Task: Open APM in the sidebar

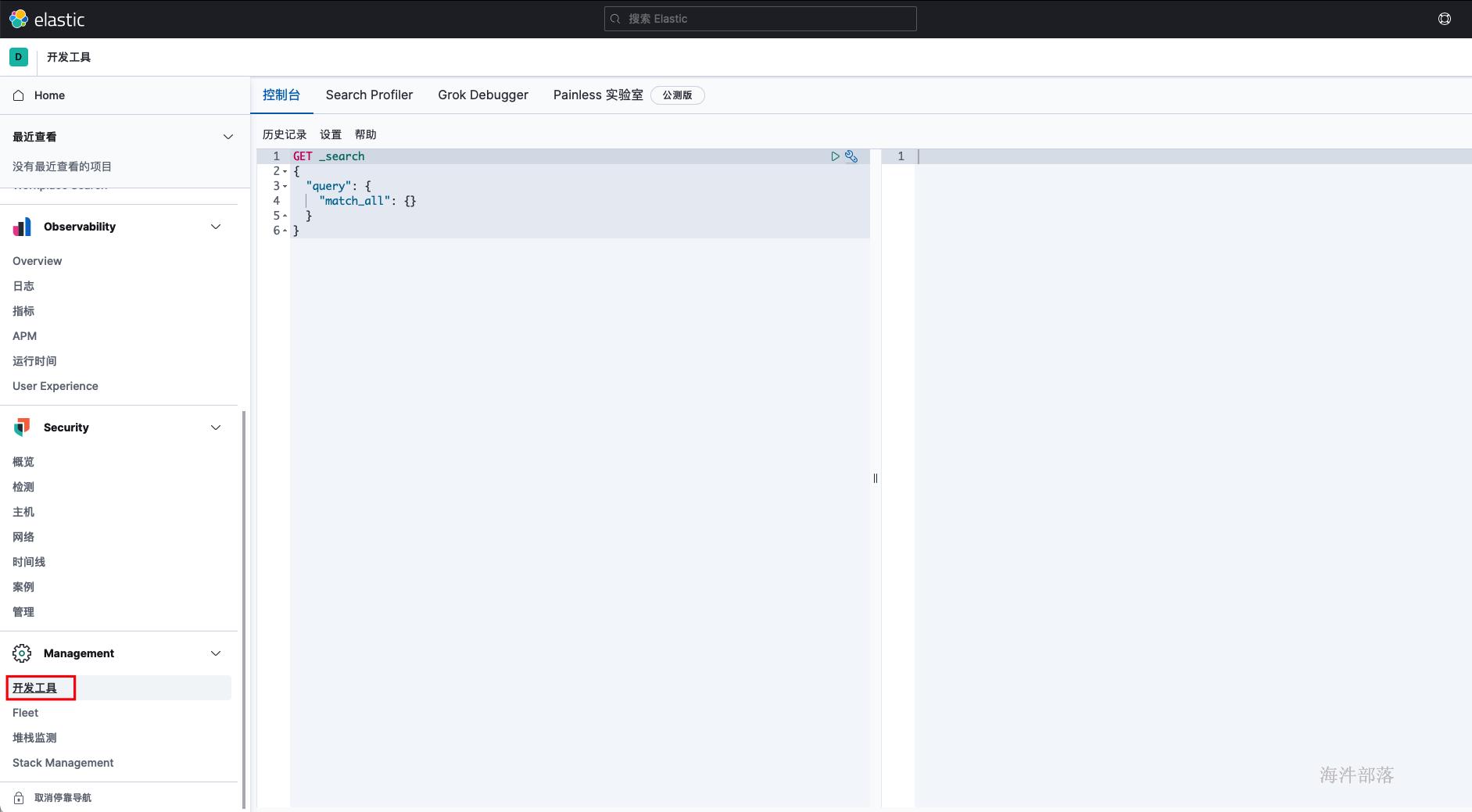Action: pyautogui.click(x=24, y=336)
